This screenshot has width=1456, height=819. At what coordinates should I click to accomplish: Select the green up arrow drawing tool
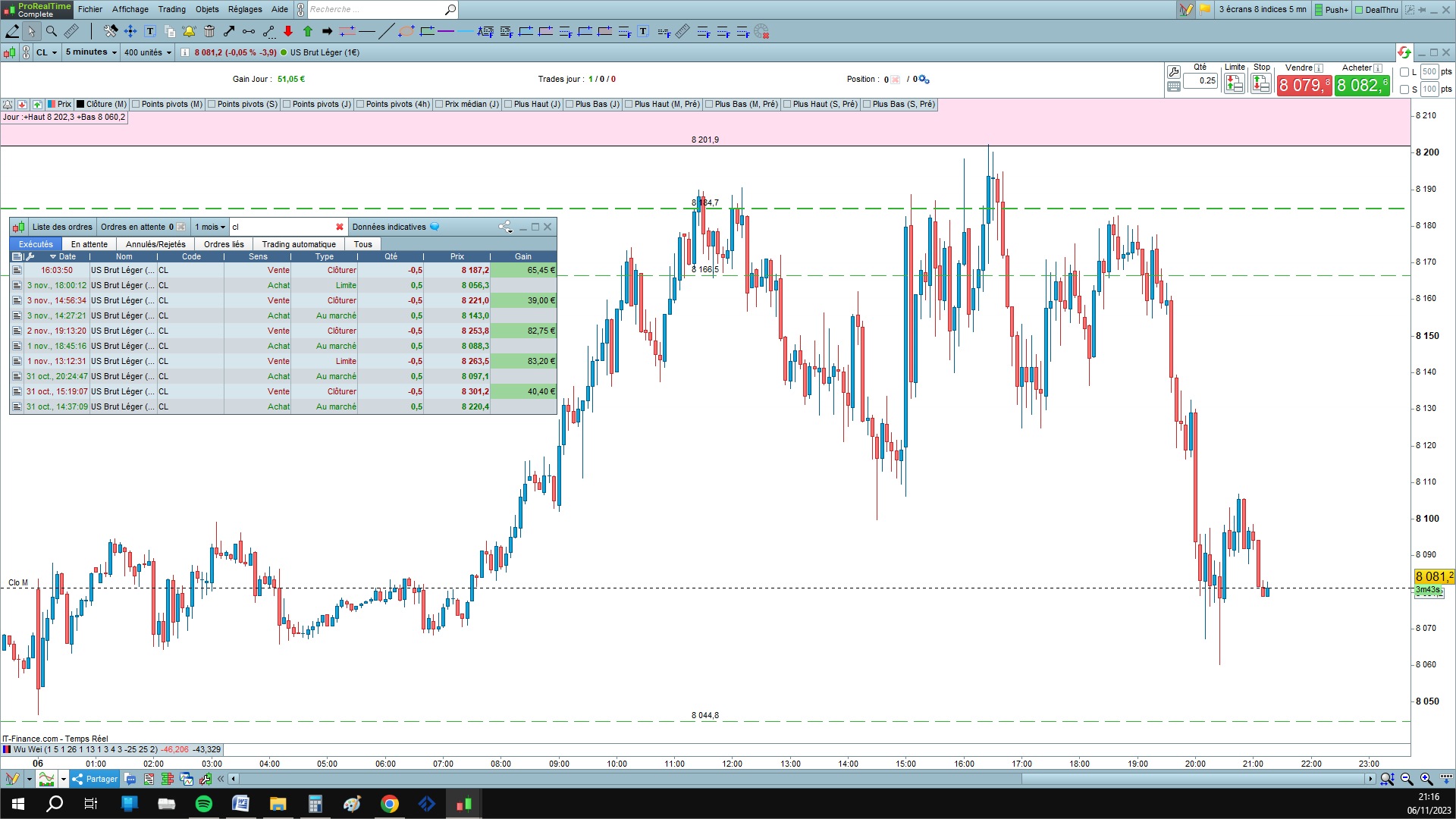308,31
